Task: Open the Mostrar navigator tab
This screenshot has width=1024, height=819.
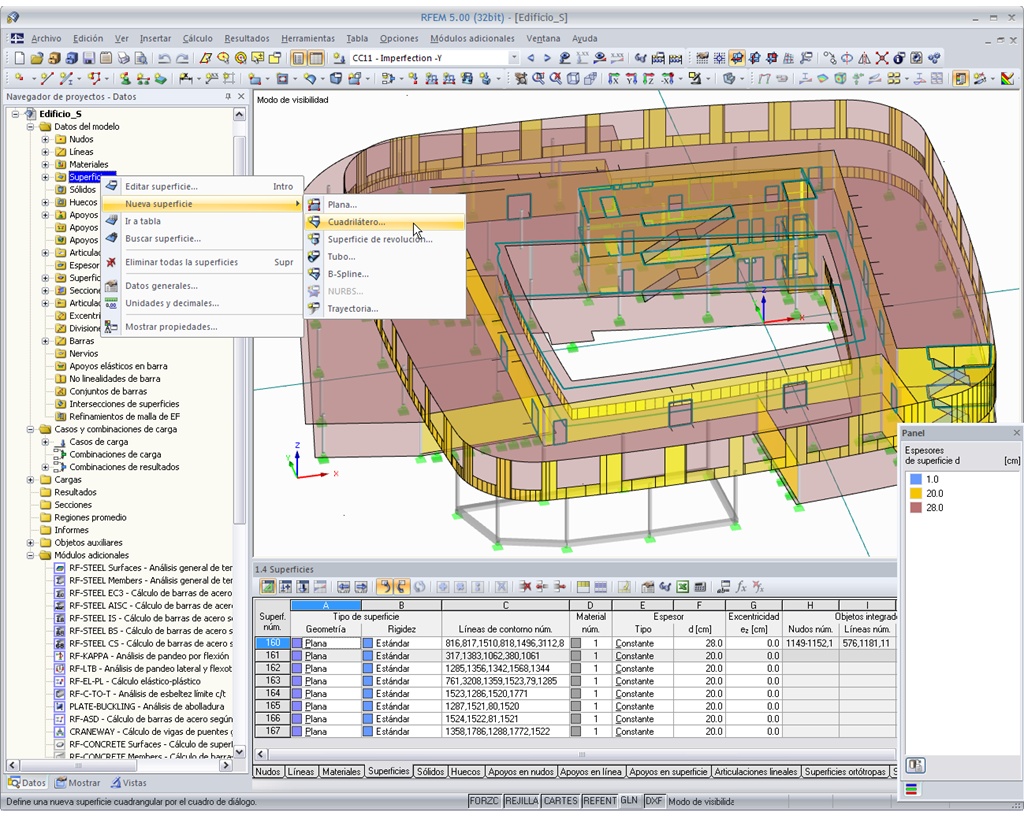Action: pos(78,782)
